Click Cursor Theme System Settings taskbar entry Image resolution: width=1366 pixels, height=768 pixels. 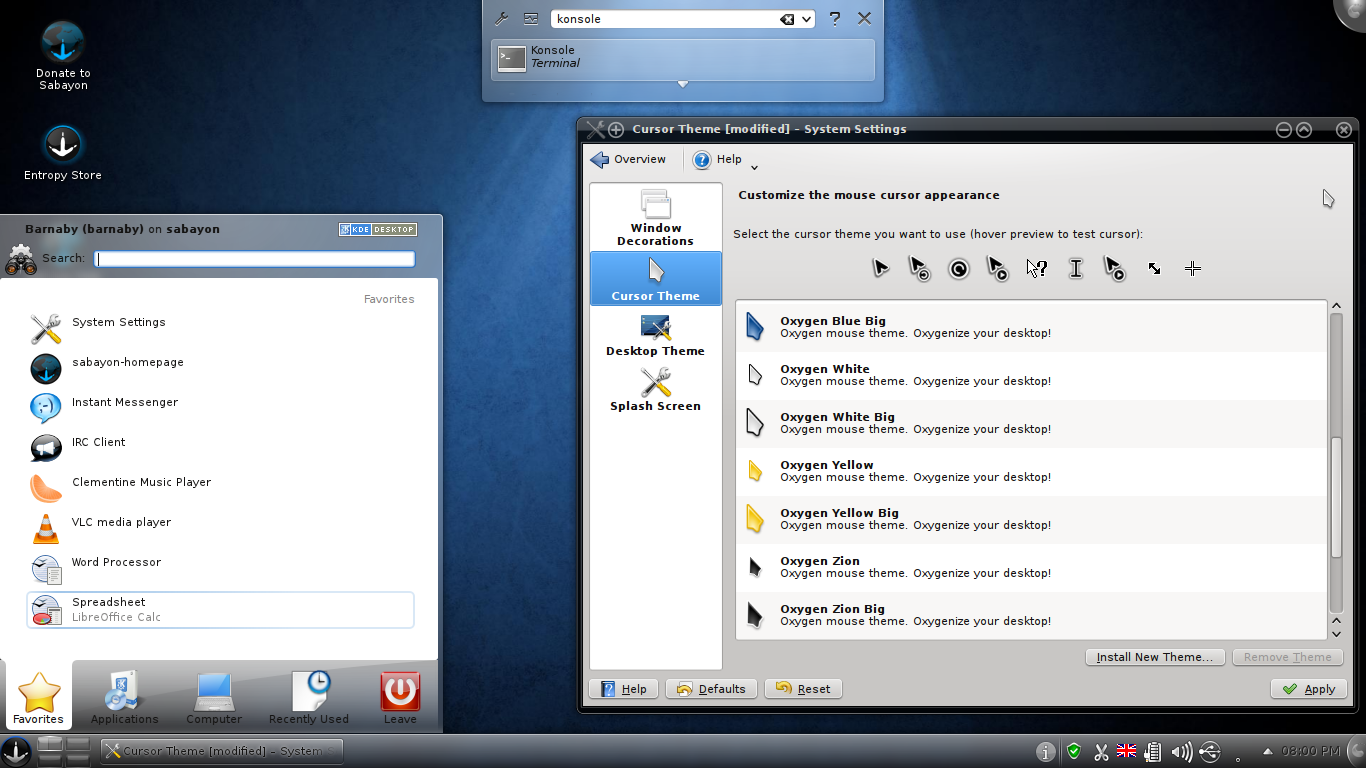pos(220,751)
